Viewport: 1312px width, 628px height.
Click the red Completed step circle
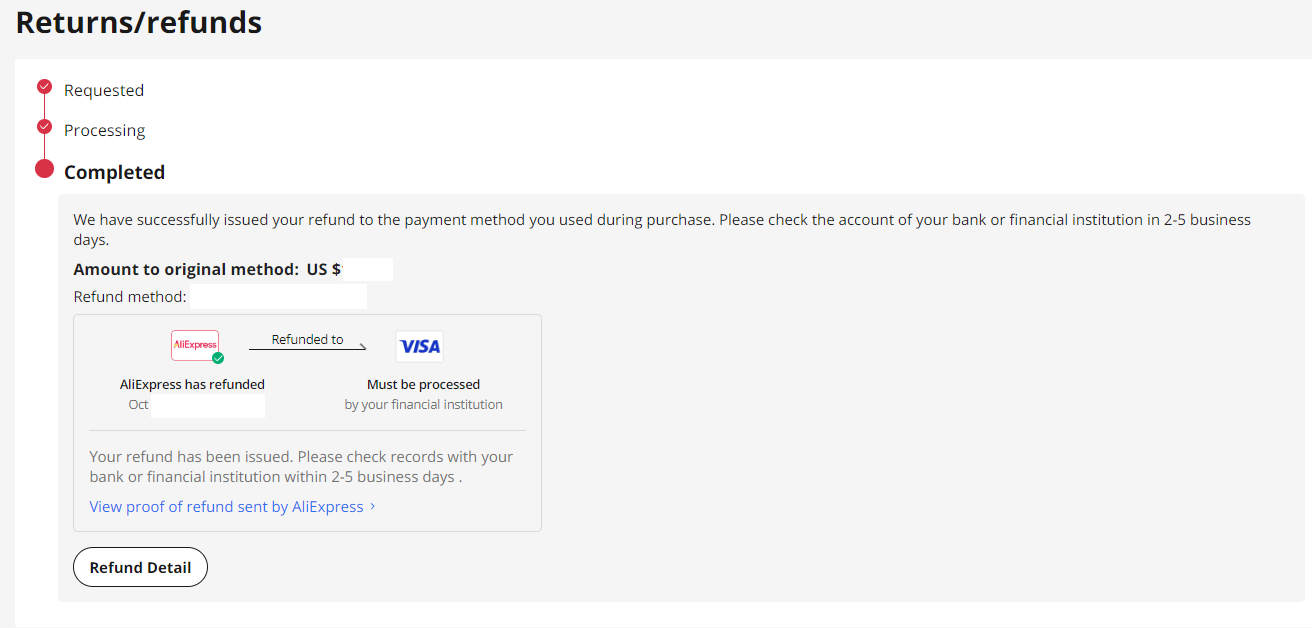pyautogui.click(x=44, y=168)
